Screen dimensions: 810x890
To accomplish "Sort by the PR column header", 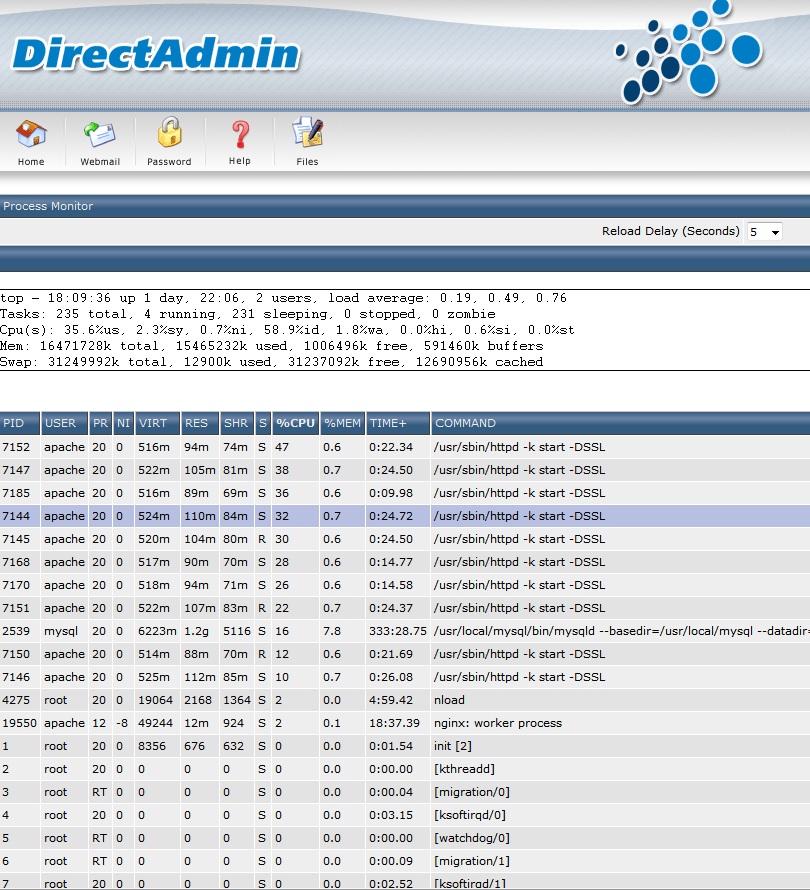I will [x=100, y=423].
